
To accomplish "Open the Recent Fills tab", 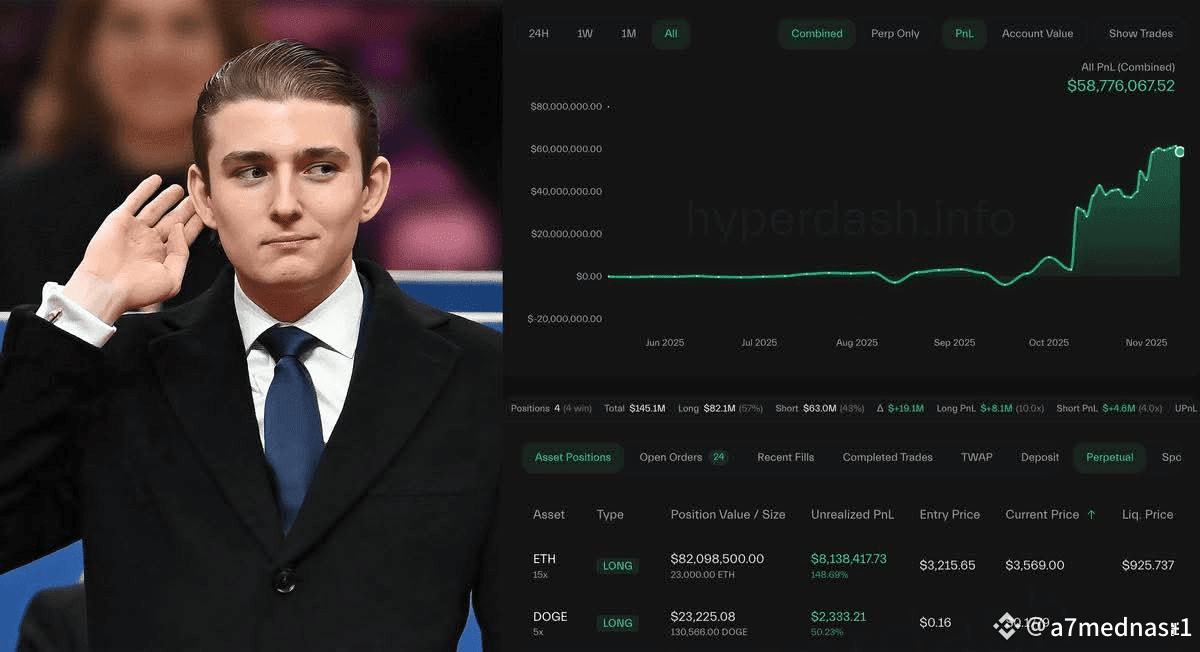I will [785, 457].
